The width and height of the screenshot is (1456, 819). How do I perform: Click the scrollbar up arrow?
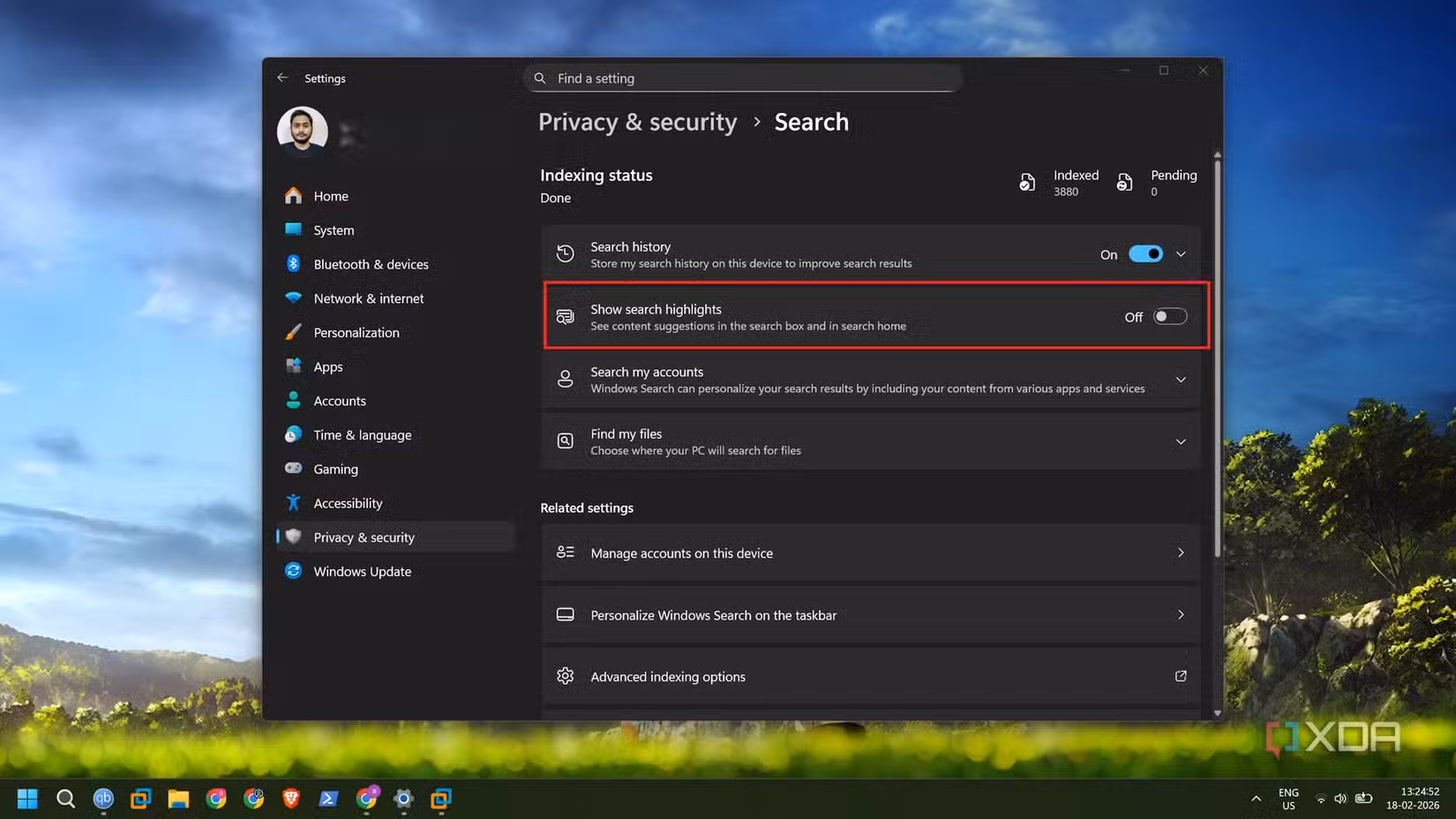tap(1218, 154)
